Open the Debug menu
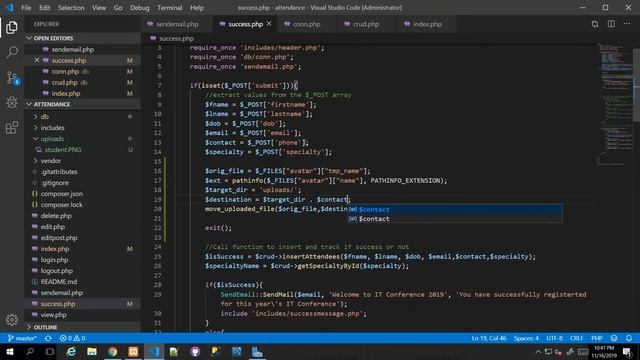Screen dimensions: 640x360 pyautogui.click(x=140, y=8)
